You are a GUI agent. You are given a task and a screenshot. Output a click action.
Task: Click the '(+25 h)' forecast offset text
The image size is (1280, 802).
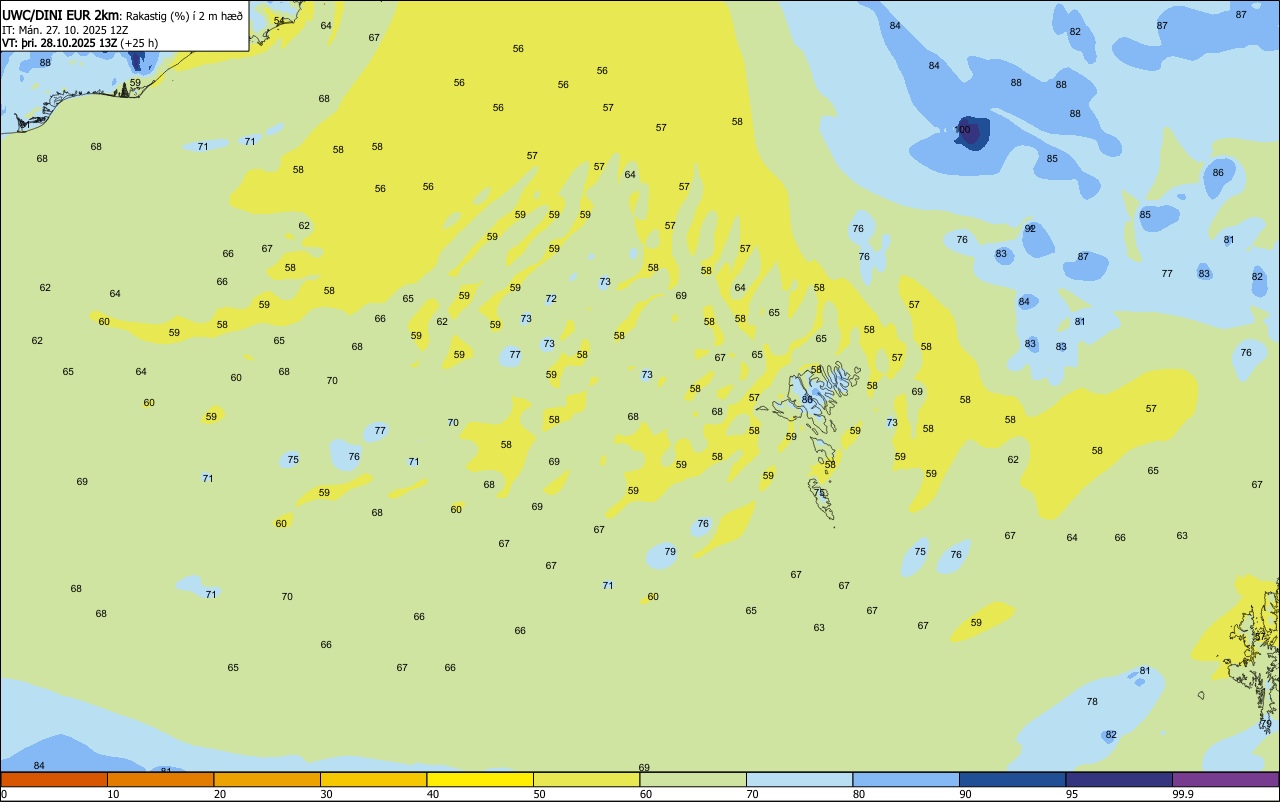pos(139,43)
